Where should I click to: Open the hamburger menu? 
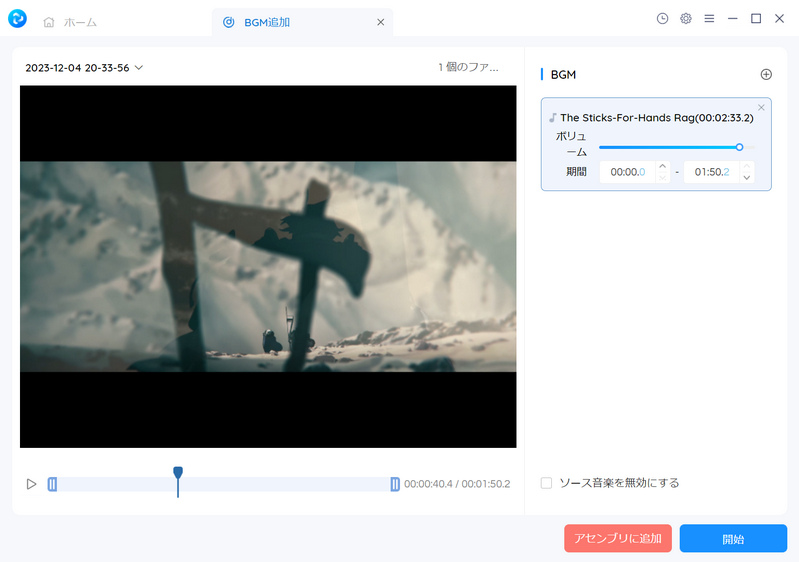709,18
